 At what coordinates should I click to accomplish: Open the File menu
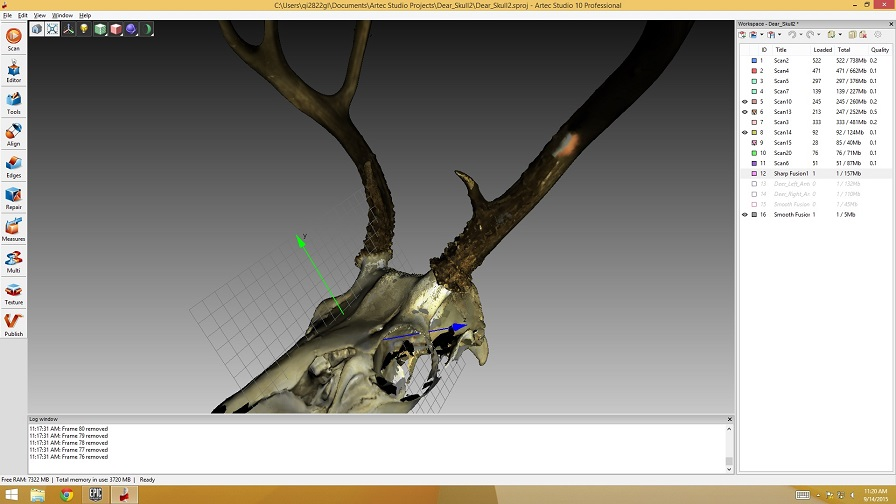(7, 15)
